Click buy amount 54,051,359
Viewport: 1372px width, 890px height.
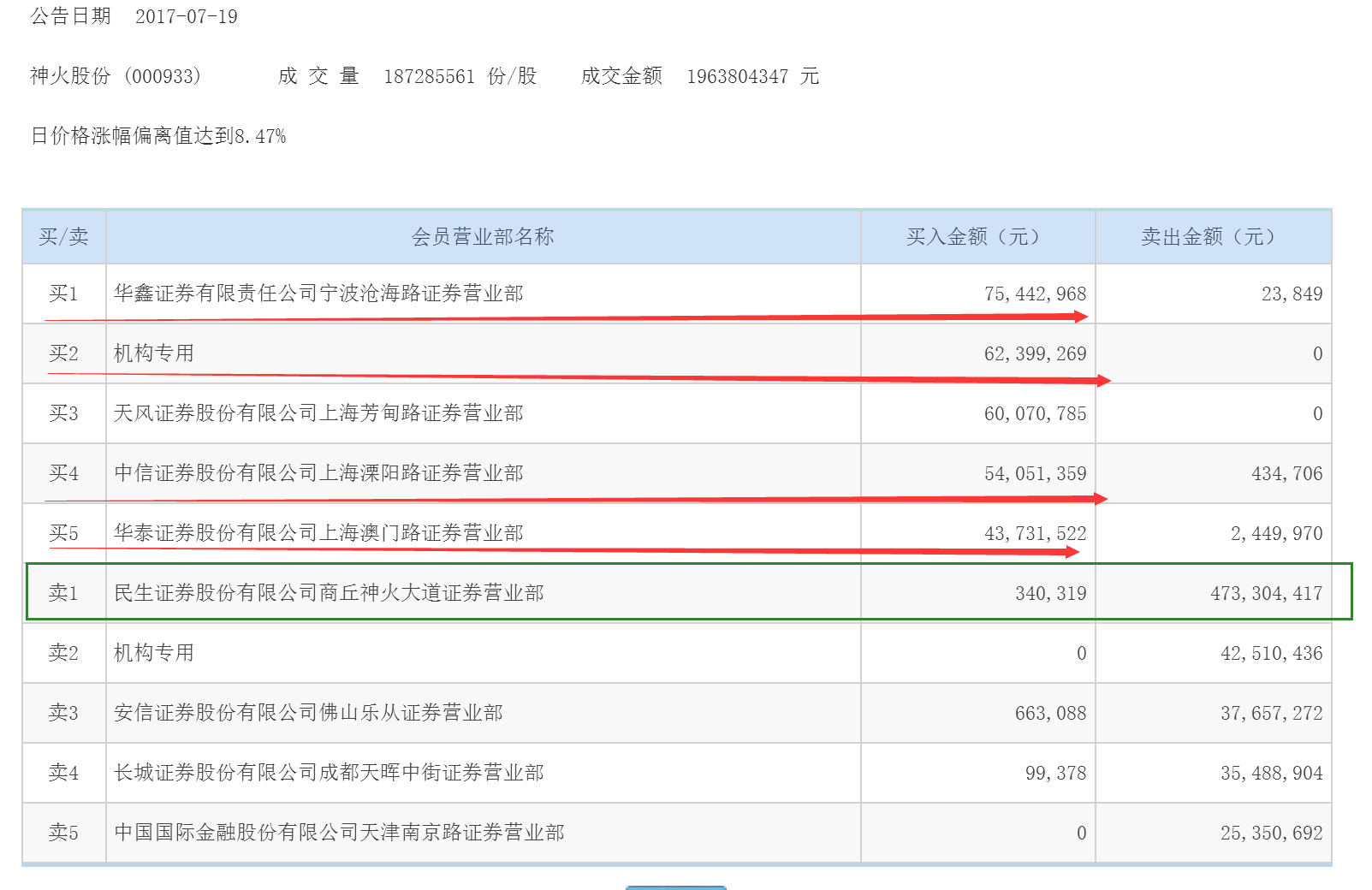pyautogui.click(x=1035, y=473)
